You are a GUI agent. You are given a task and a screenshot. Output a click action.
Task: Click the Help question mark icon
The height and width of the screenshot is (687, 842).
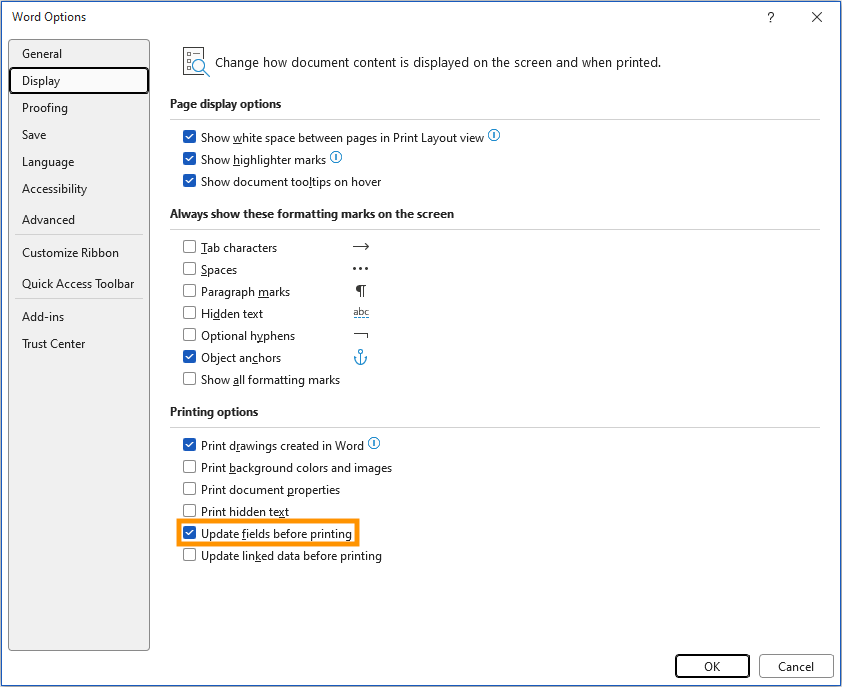pos(771,17)
